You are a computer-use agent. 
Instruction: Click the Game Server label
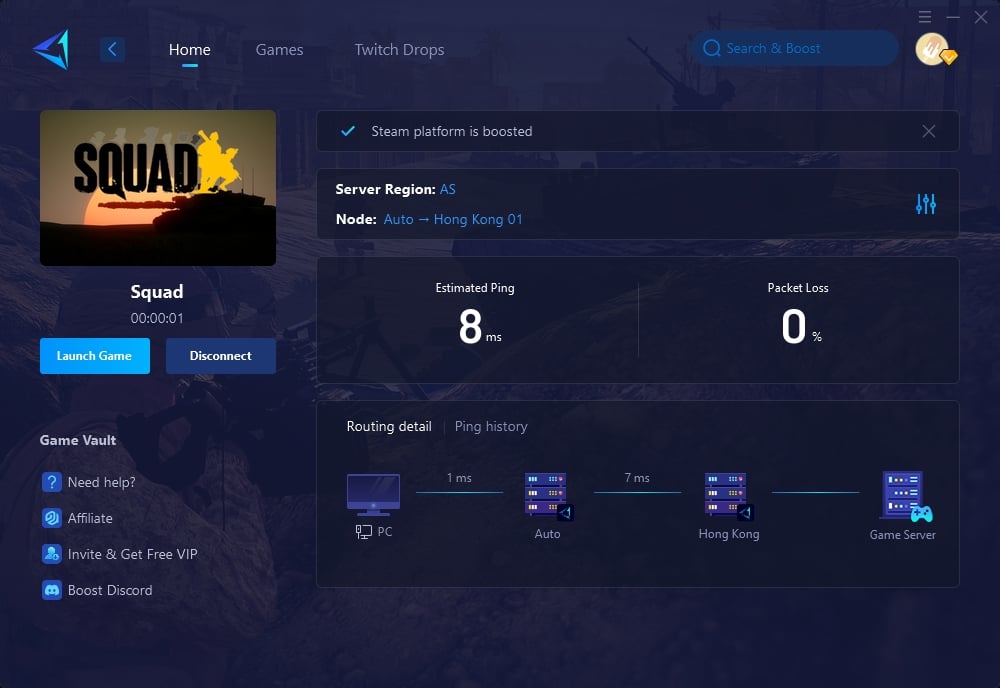[902, 535]
